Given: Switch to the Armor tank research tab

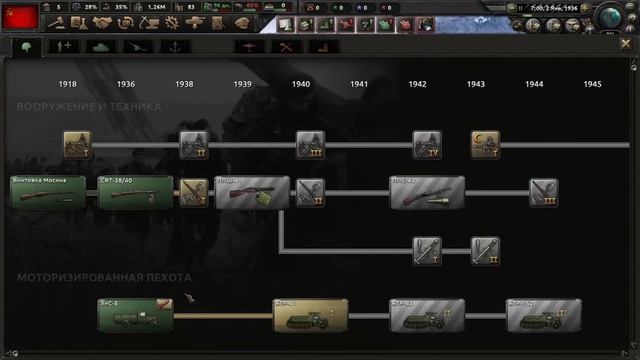Looking at the screenshot, I should 100,47.
